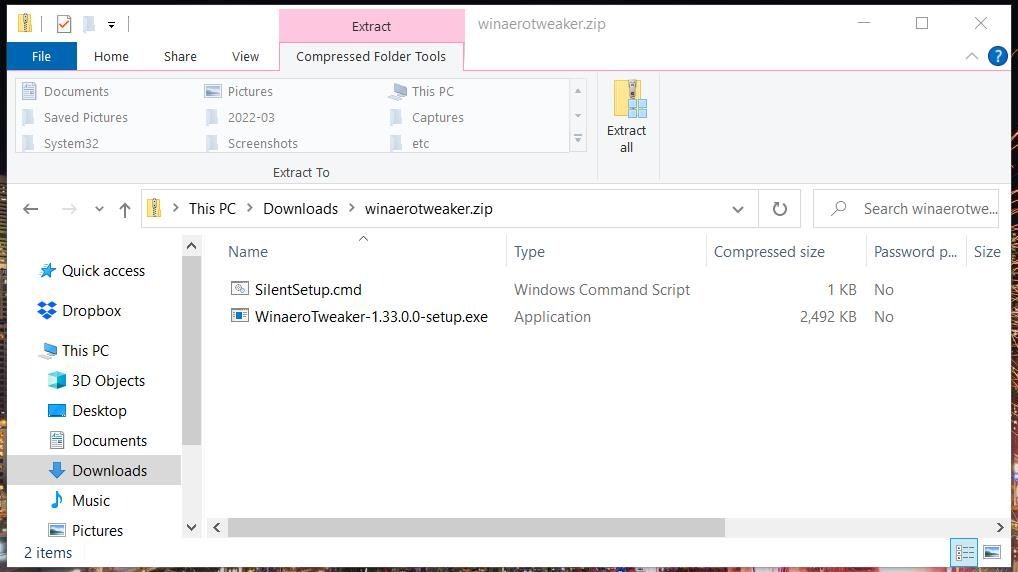Expand the Extract To gallery More arrow

(x=578, y=139)
